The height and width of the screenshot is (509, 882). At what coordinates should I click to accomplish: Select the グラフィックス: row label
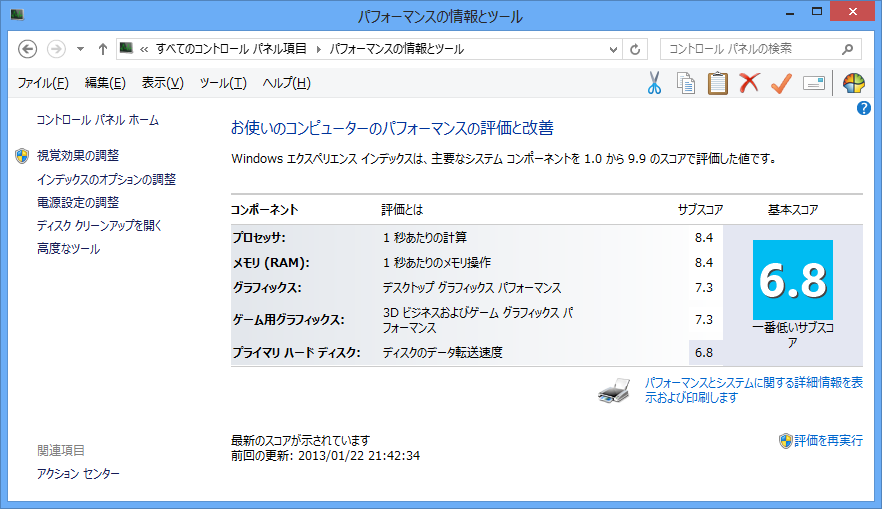click(267, 288)
